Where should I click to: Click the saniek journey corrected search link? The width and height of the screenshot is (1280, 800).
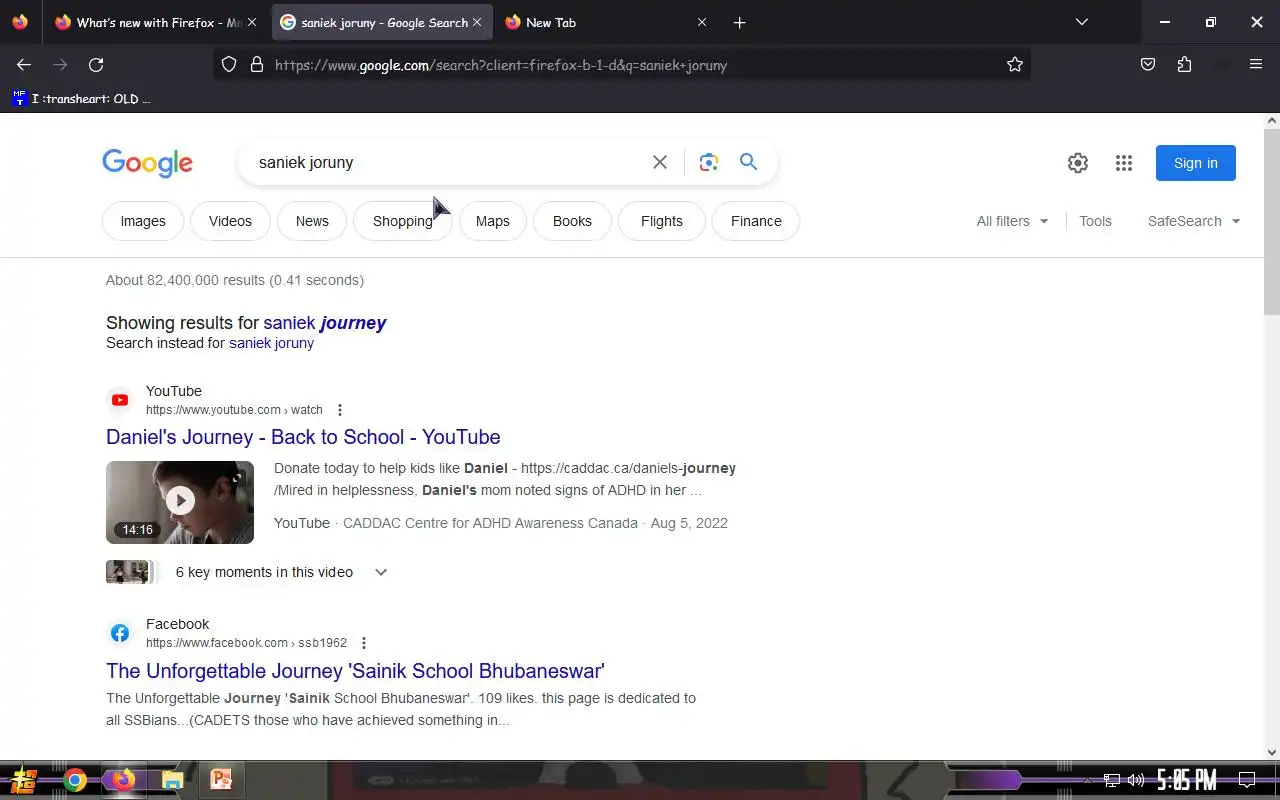(x=325, y=323)
